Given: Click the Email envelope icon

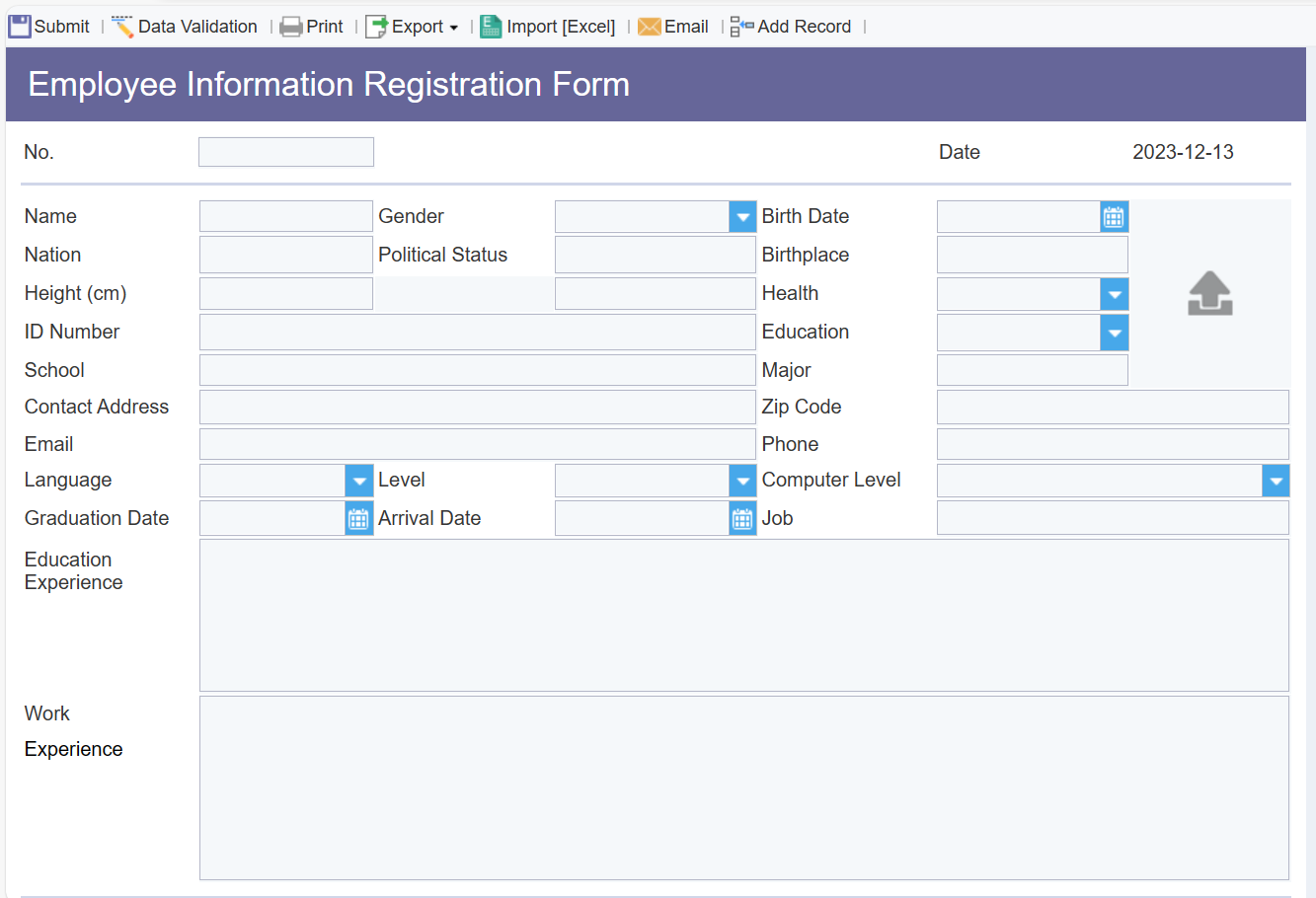Looking at the screenshot, I should pyautogui.click(x=651, y=26).
